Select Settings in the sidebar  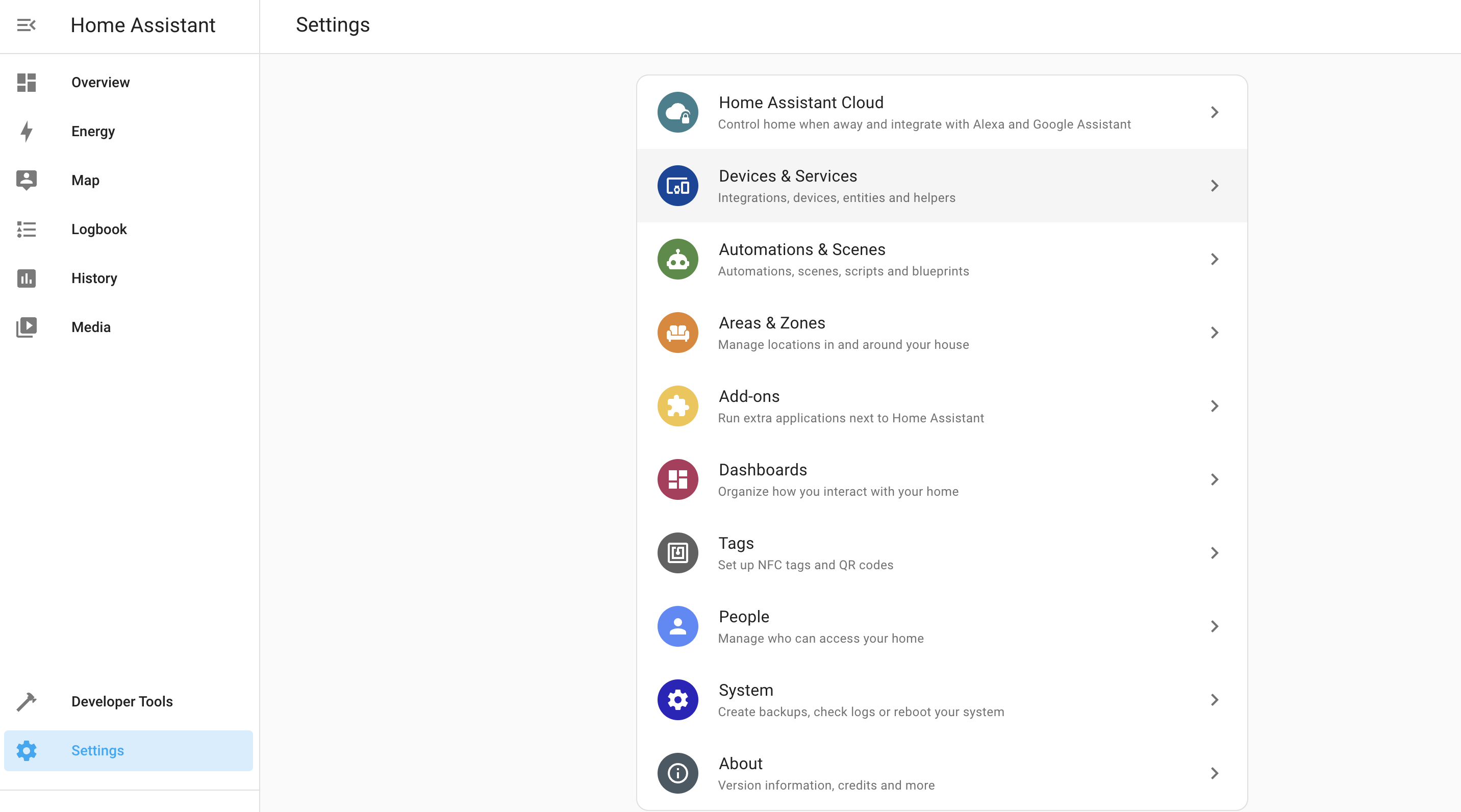pyautogui.click(x=97, y=750)
